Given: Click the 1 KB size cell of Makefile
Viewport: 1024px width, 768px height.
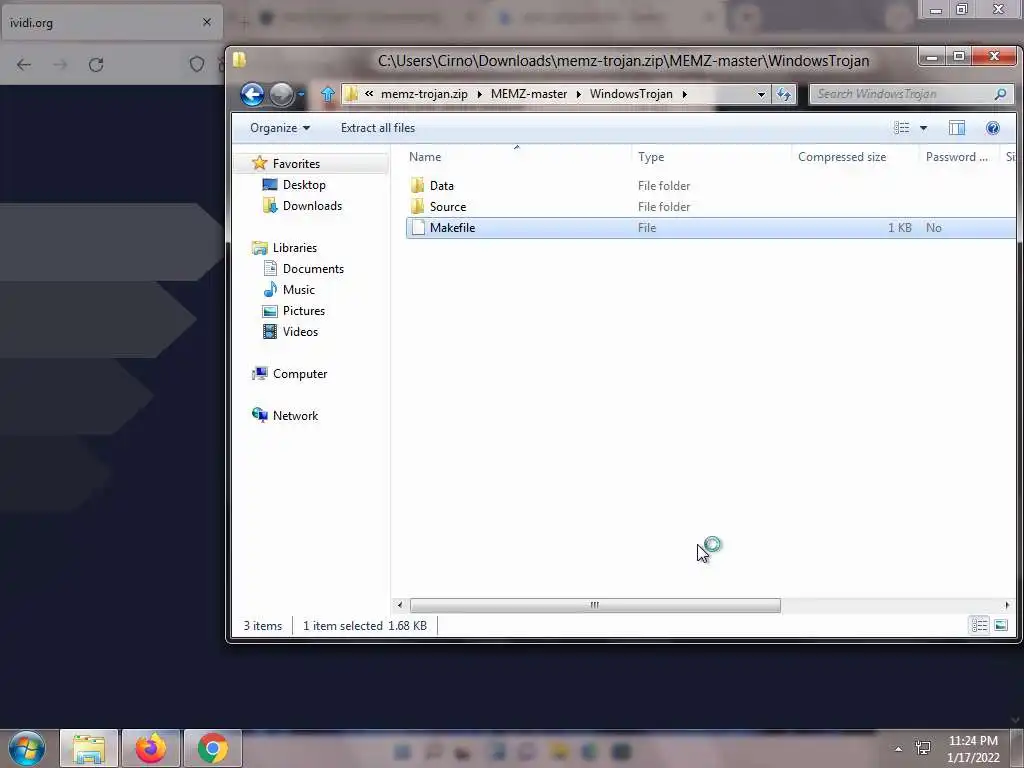Looking at the screenshot, I should click(899, 227).
